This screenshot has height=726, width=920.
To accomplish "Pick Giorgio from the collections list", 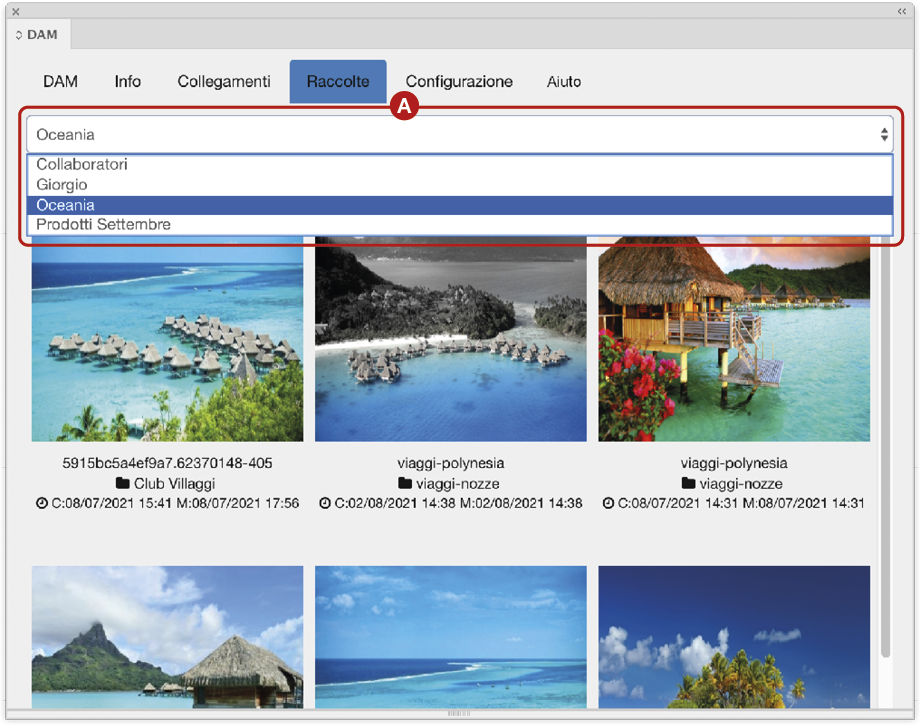I will [62, 185].
